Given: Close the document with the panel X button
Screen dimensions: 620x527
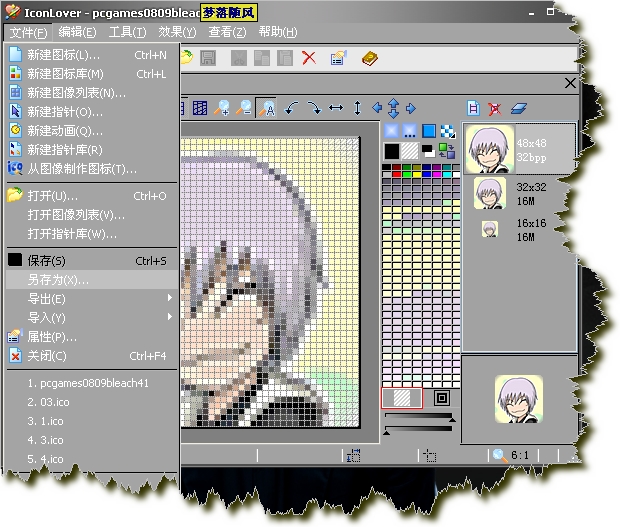Looking at the screenshot, I should [x=570, y=83].
